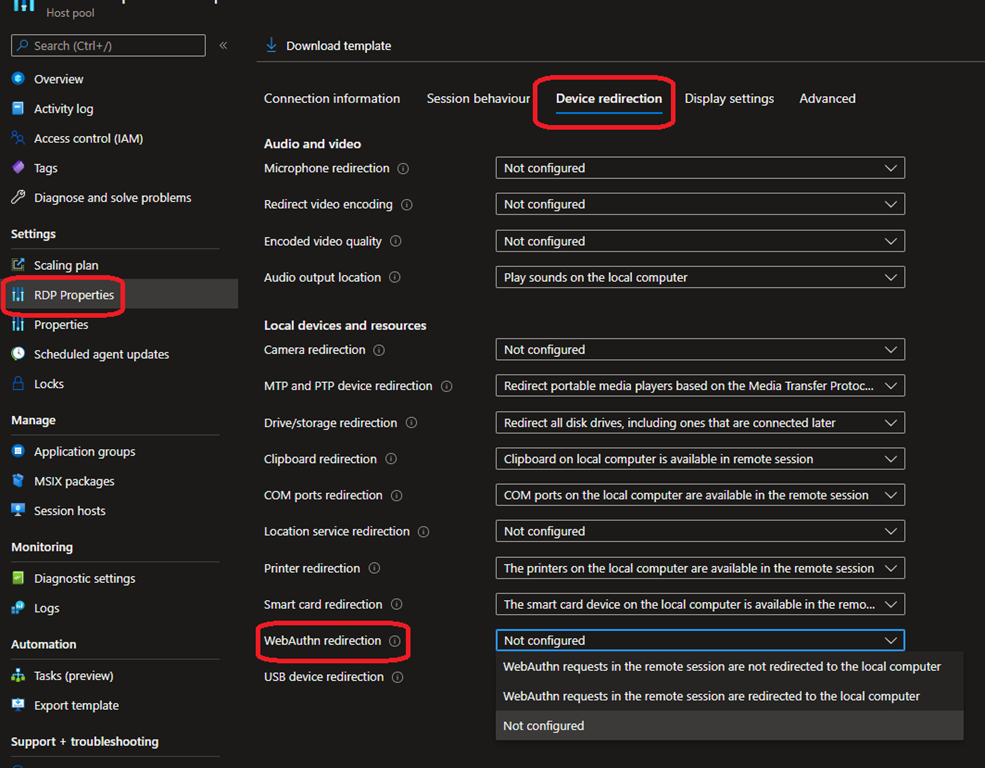Click the Diagnostic settings icon
Image resolution: width=985 pixels, height=768 pixels.
click(18, 578)
